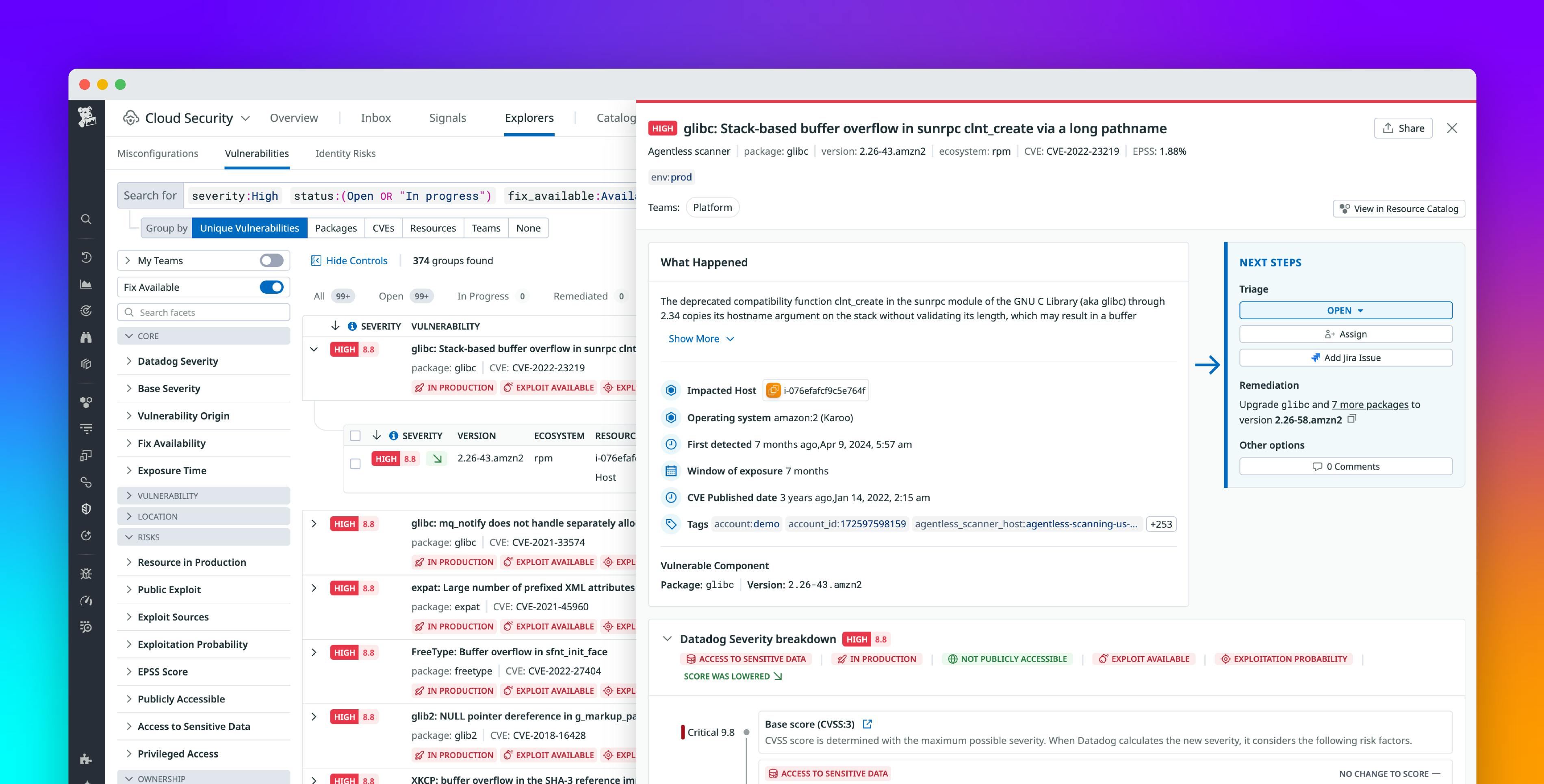Open the Search icon in the left sidebar

coord(86,219)
